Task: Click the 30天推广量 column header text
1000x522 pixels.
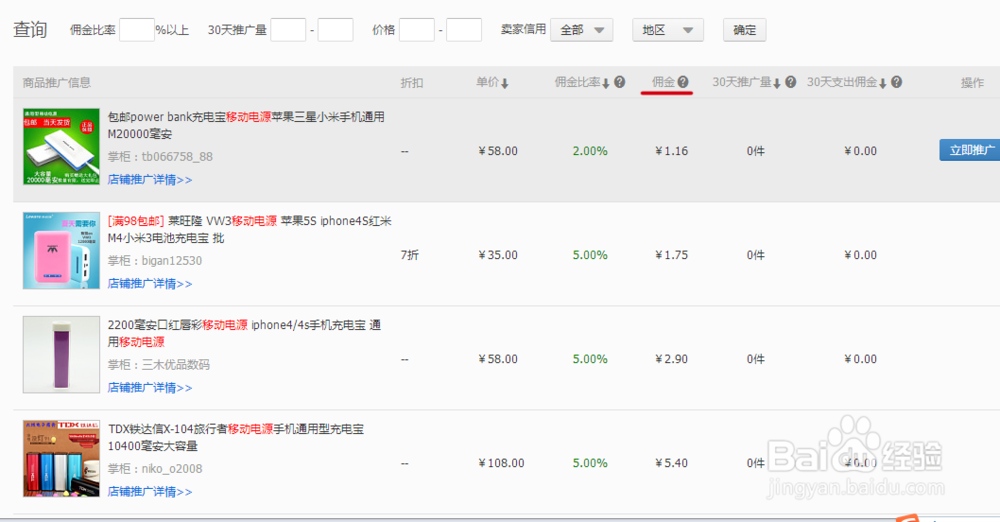Action: click(742, 82)
